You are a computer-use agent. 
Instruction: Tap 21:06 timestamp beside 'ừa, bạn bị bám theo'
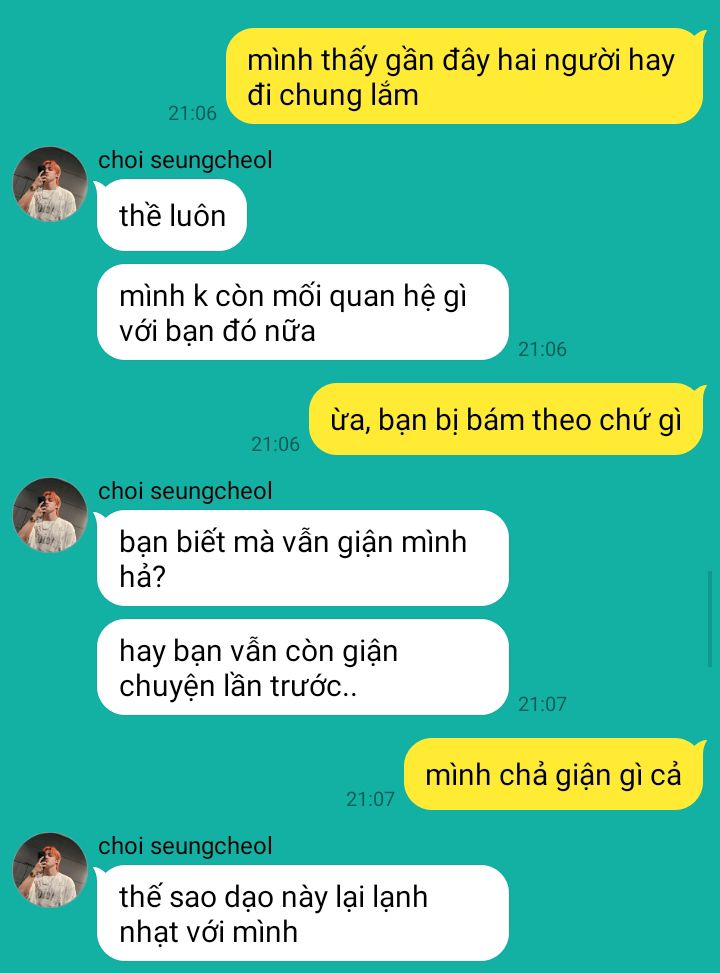point(275,444)
